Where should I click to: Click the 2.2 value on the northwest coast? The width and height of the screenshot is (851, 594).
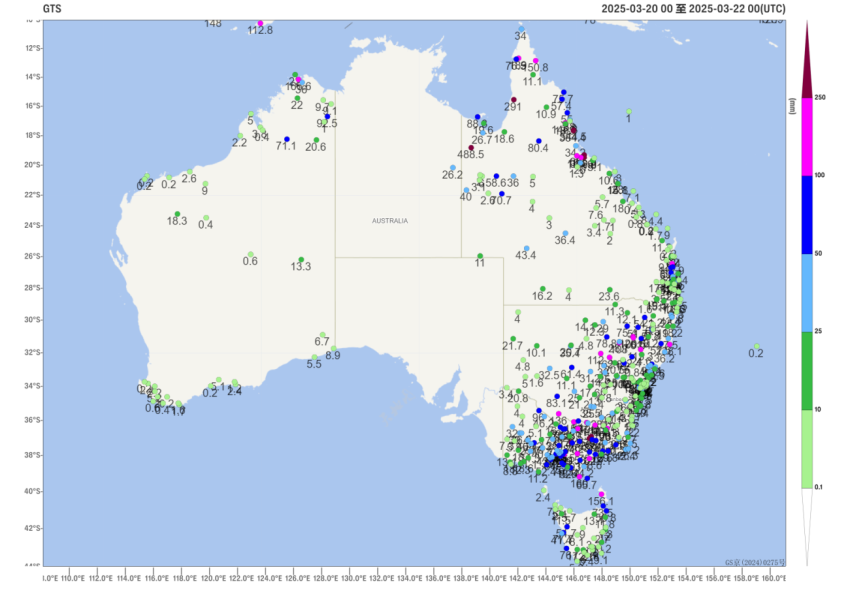point(239,143)
